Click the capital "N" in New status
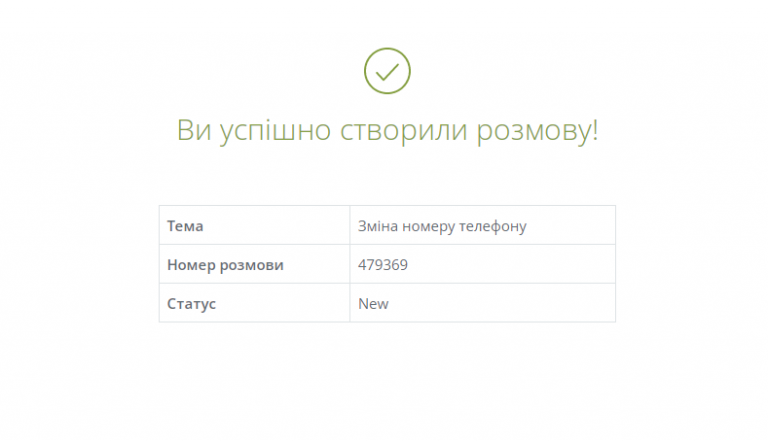 click(x=363, y=304)
